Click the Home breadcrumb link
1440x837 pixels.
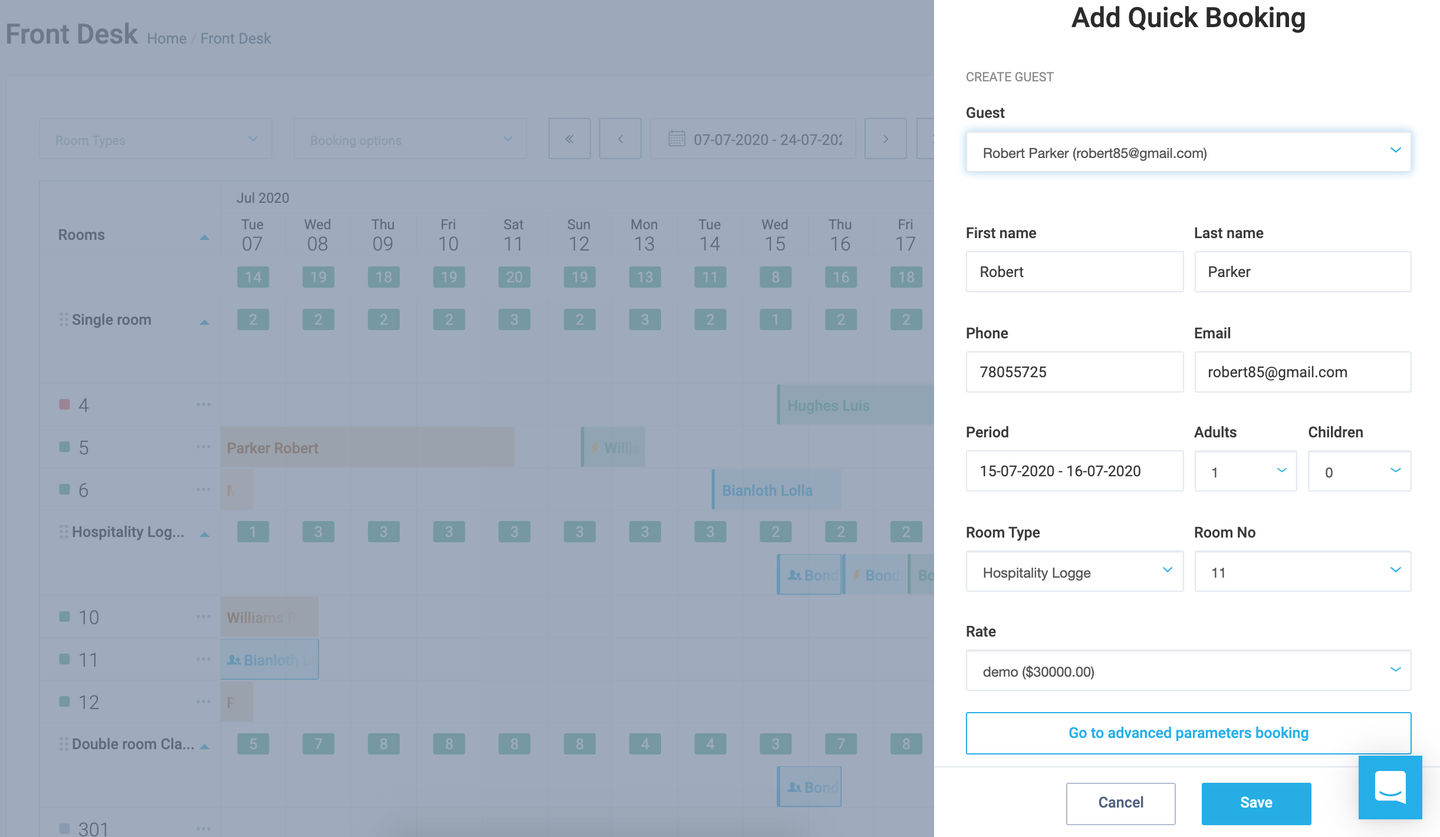[x=166, y=39]
